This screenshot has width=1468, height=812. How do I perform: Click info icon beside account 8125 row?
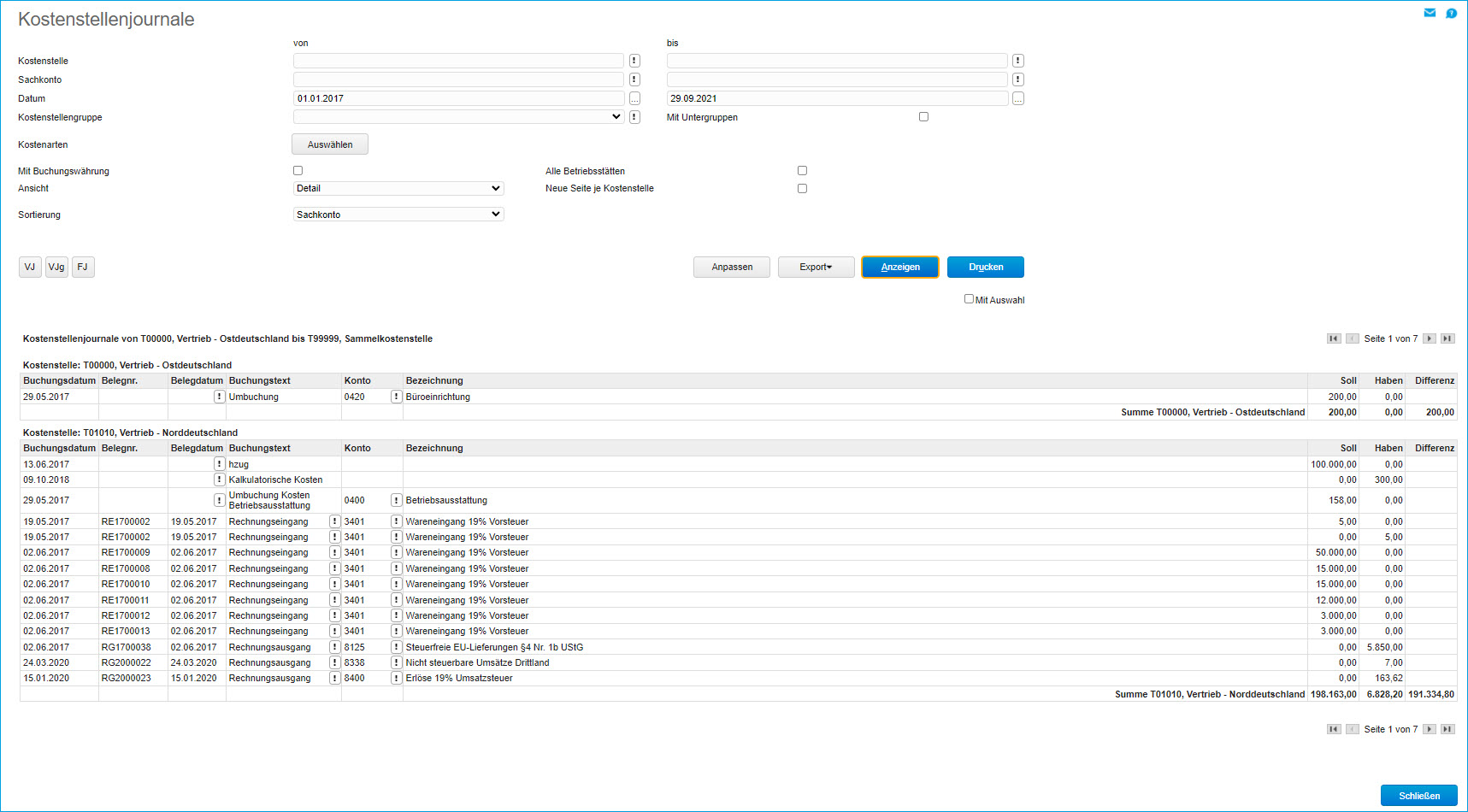(396, 647)
